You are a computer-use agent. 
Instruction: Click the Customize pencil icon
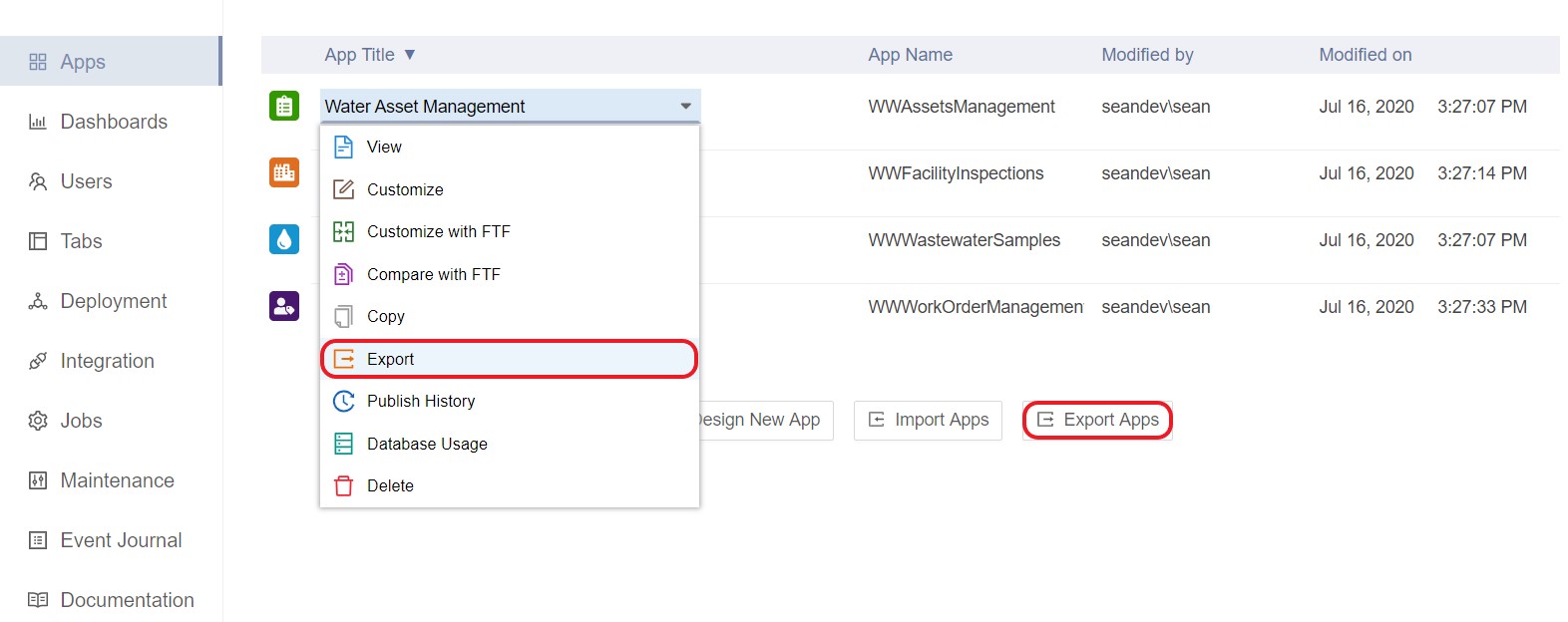pos(343,189)
